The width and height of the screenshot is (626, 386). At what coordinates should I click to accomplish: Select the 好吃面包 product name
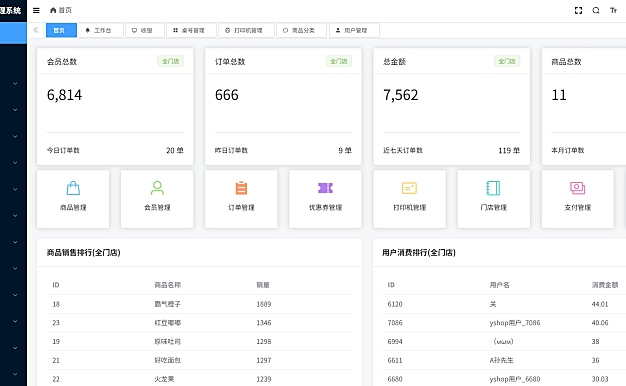(168, 360)
